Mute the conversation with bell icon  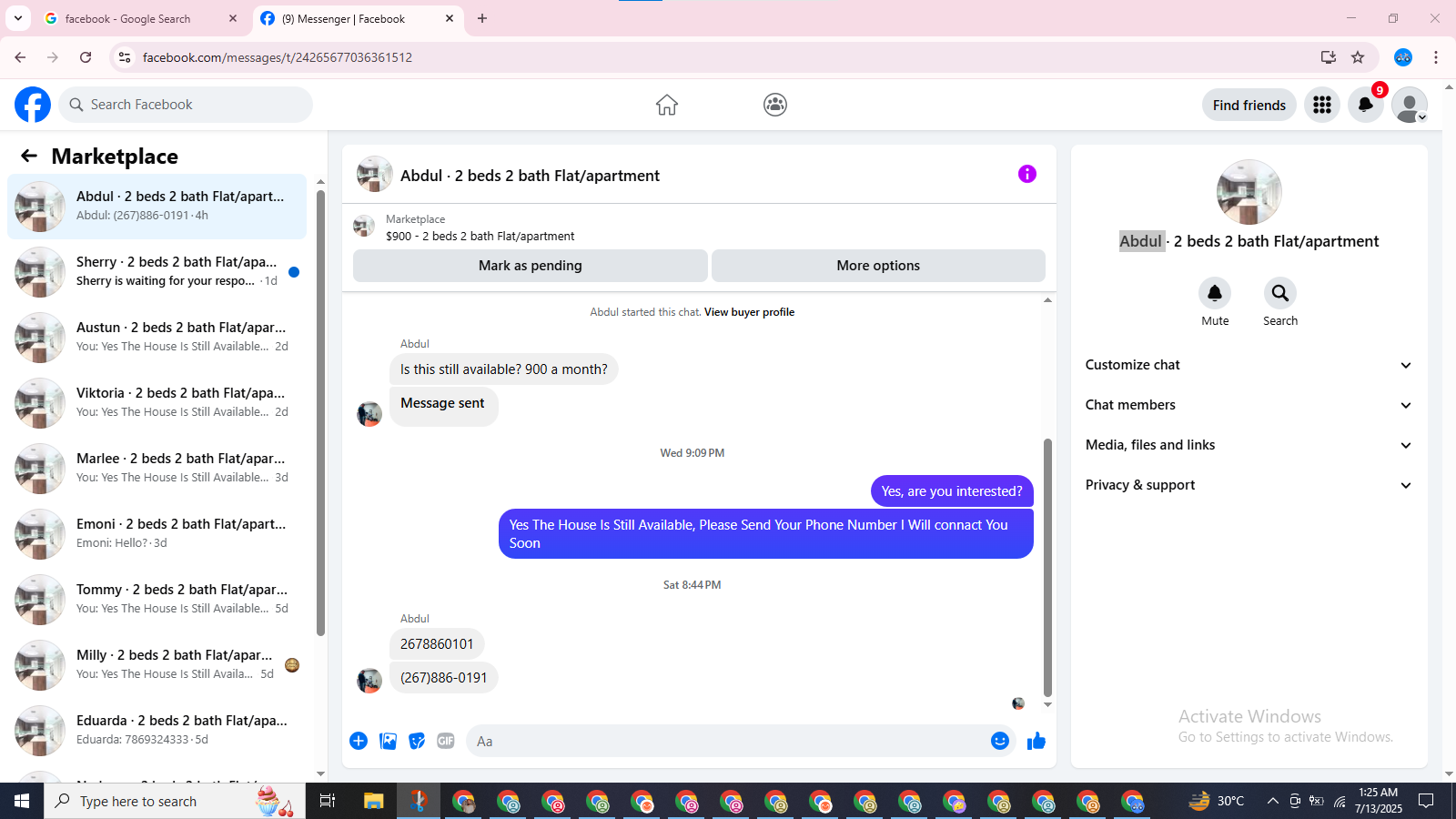click(x=1215, y=293)
